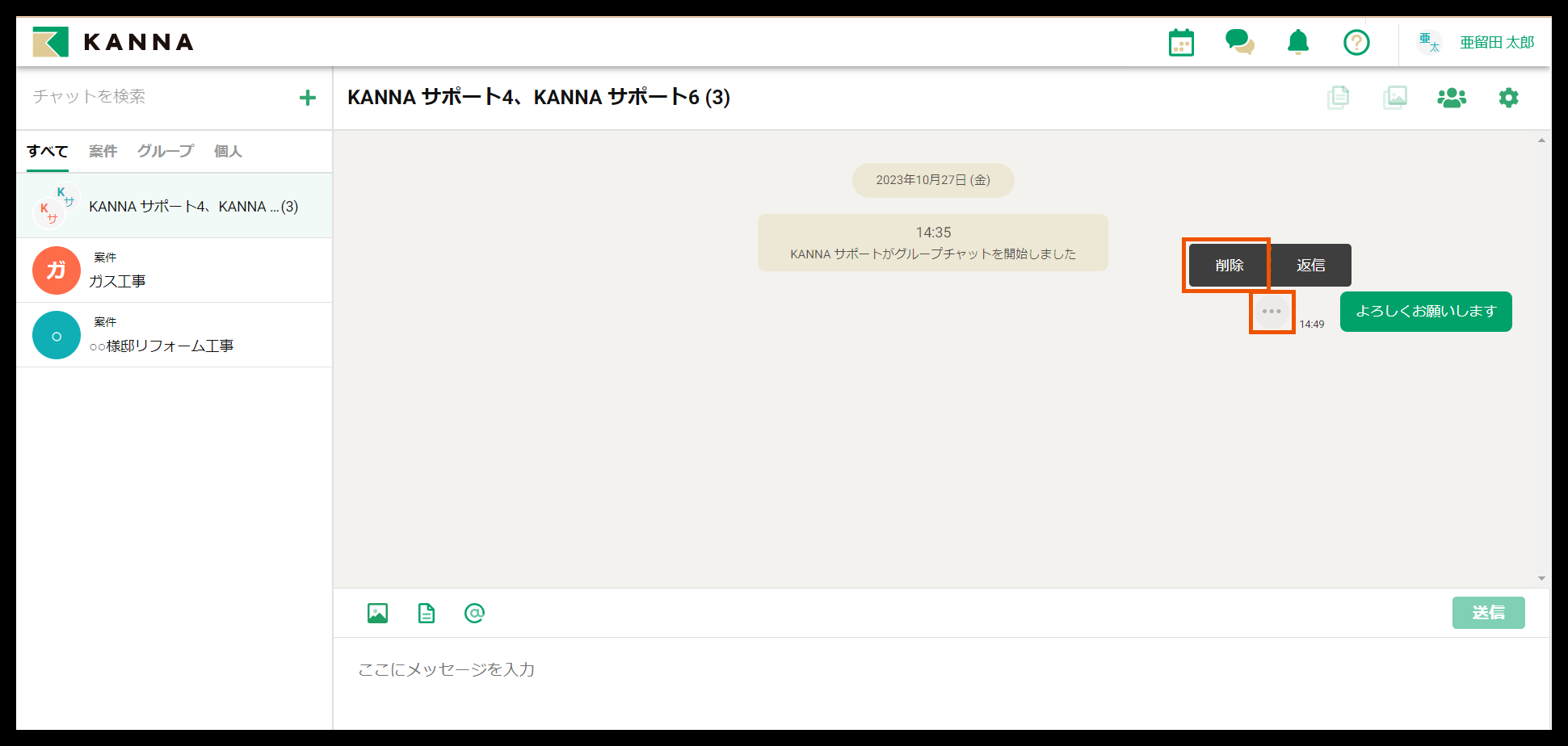This screenshot has width=1568, height=746.
Task: Attach an image using picture icon
Action: [377, 614]
